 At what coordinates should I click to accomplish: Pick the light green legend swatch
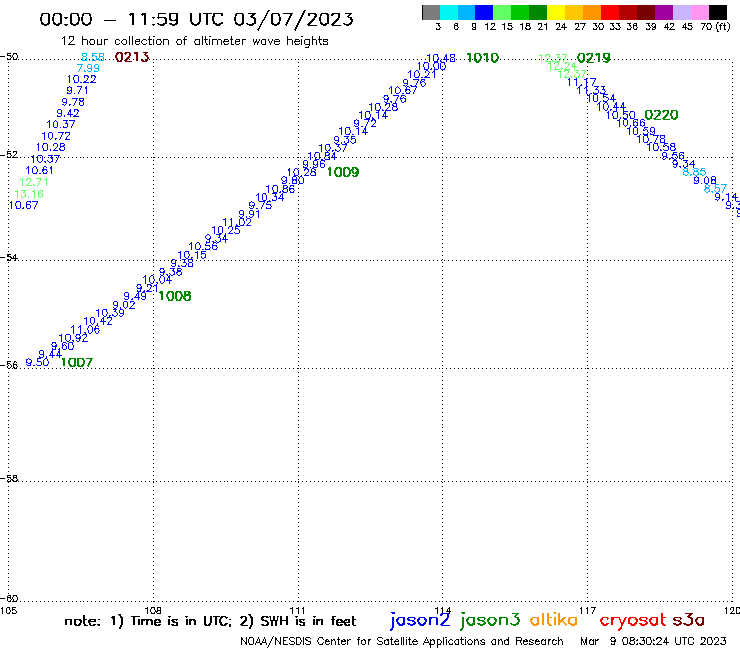click(x=502, y=12)
